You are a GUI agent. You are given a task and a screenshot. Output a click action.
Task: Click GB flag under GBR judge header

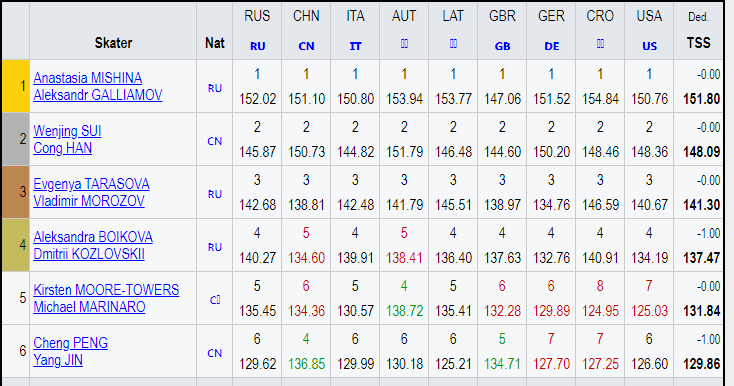(502, 46)
